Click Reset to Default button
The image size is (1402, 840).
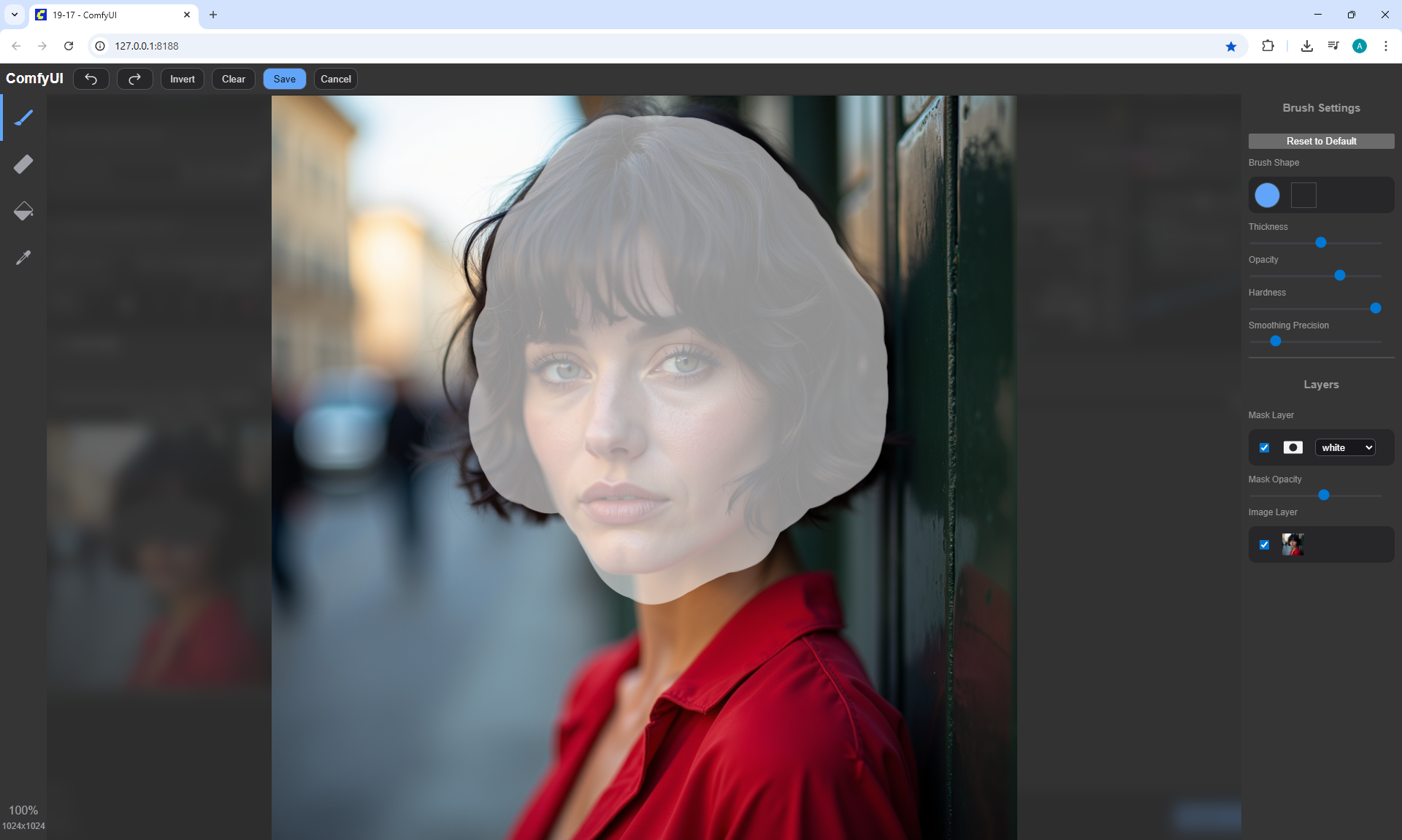(x=1320, y=141)
